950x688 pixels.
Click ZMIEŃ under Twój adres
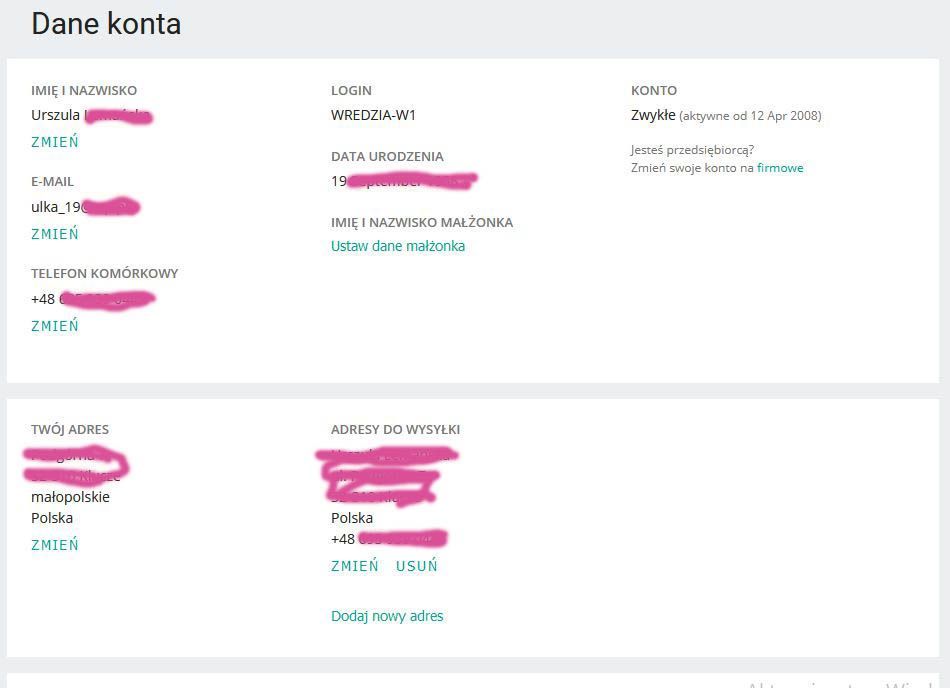click(x=55, y=545)
